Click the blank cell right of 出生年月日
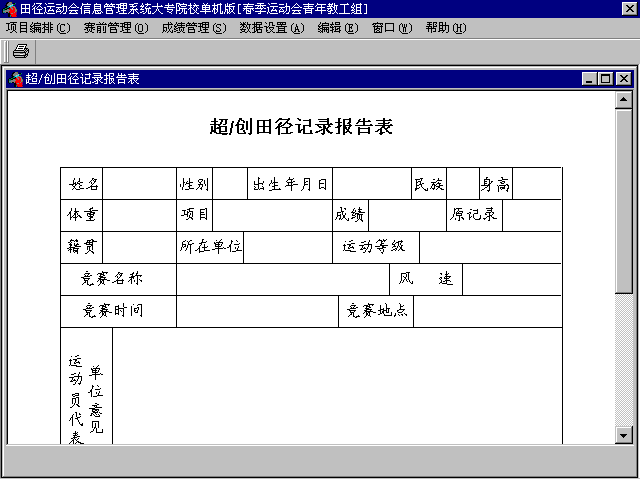 pos(372,184)
